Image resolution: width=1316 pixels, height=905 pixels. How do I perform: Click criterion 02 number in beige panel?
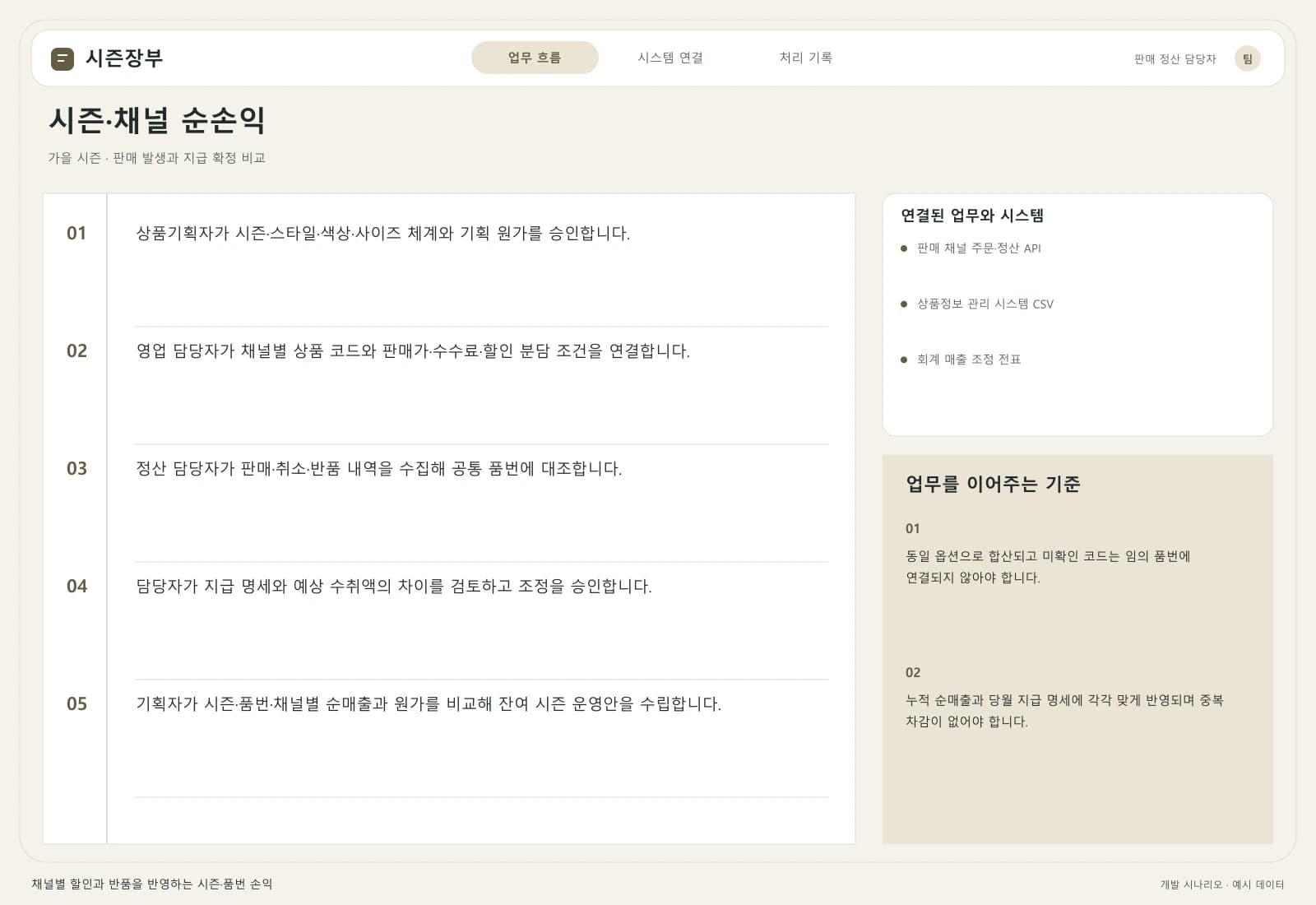(x=913, y=673)
